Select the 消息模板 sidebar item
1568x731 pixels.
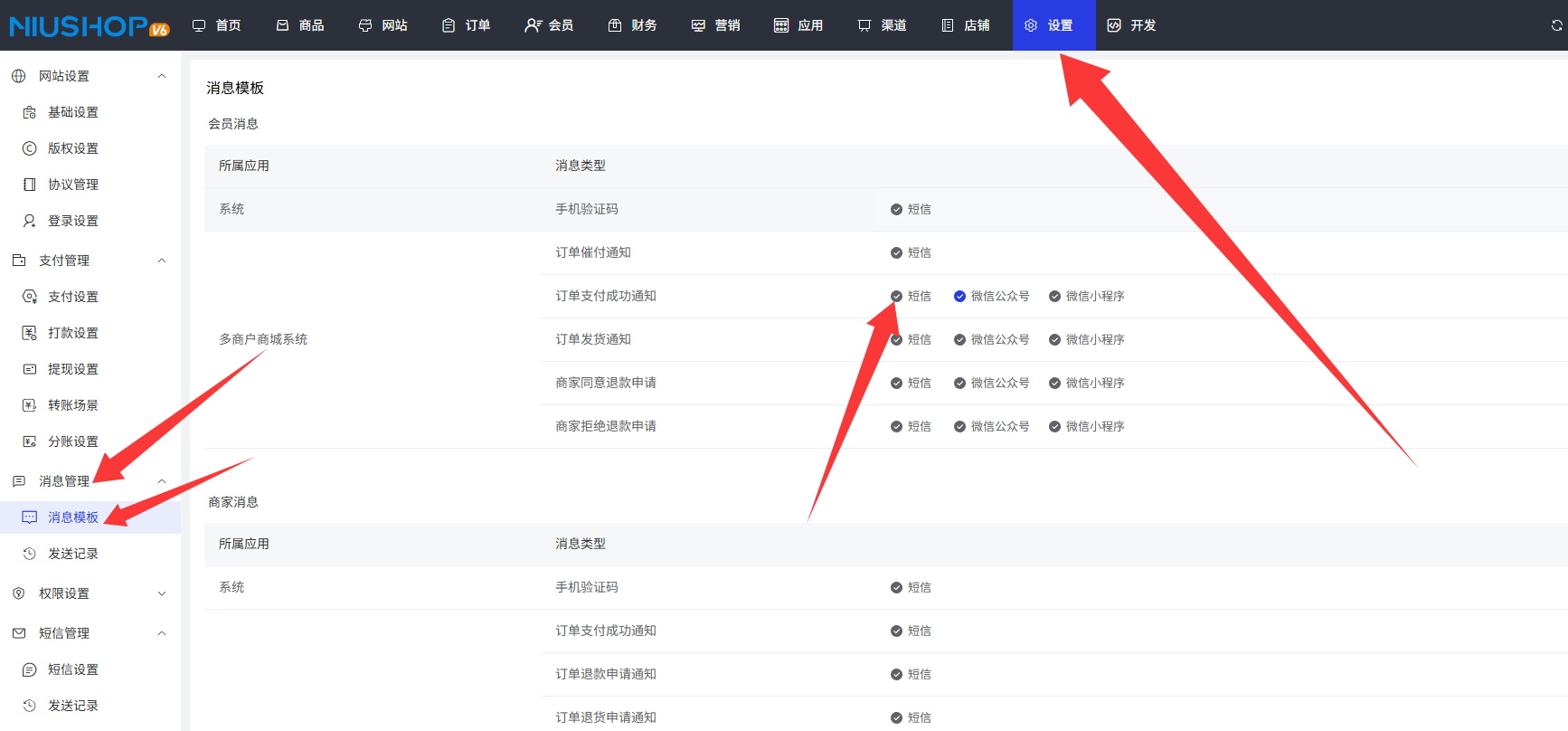pos(72,517)
